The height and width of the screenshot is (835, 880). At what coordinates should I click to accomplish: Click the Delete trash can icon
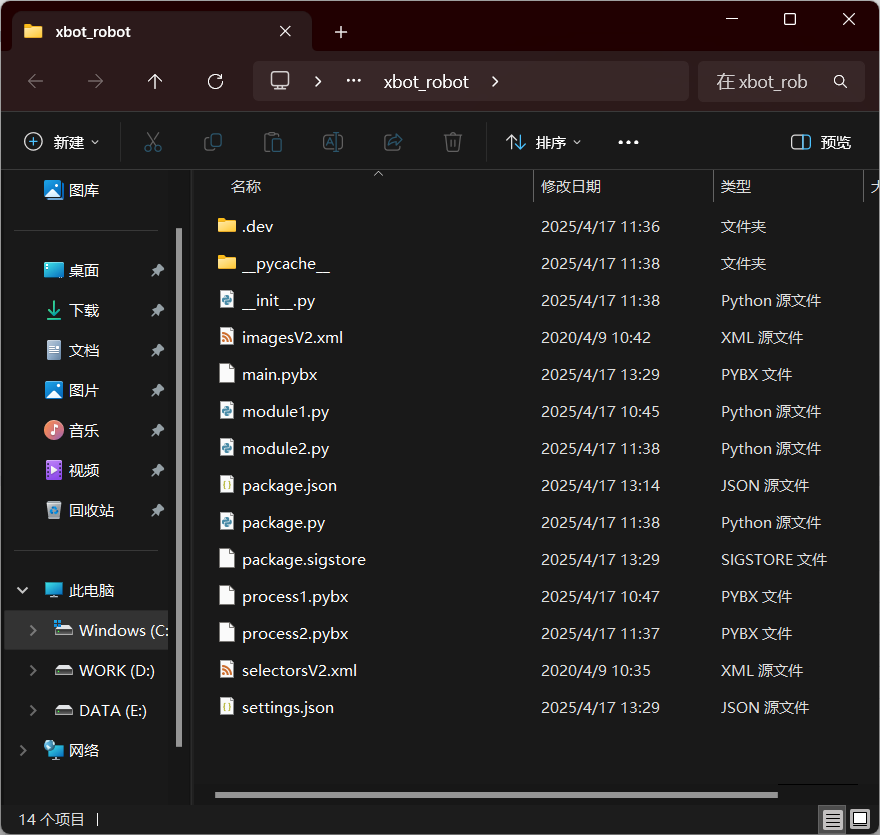click(453, 142)
